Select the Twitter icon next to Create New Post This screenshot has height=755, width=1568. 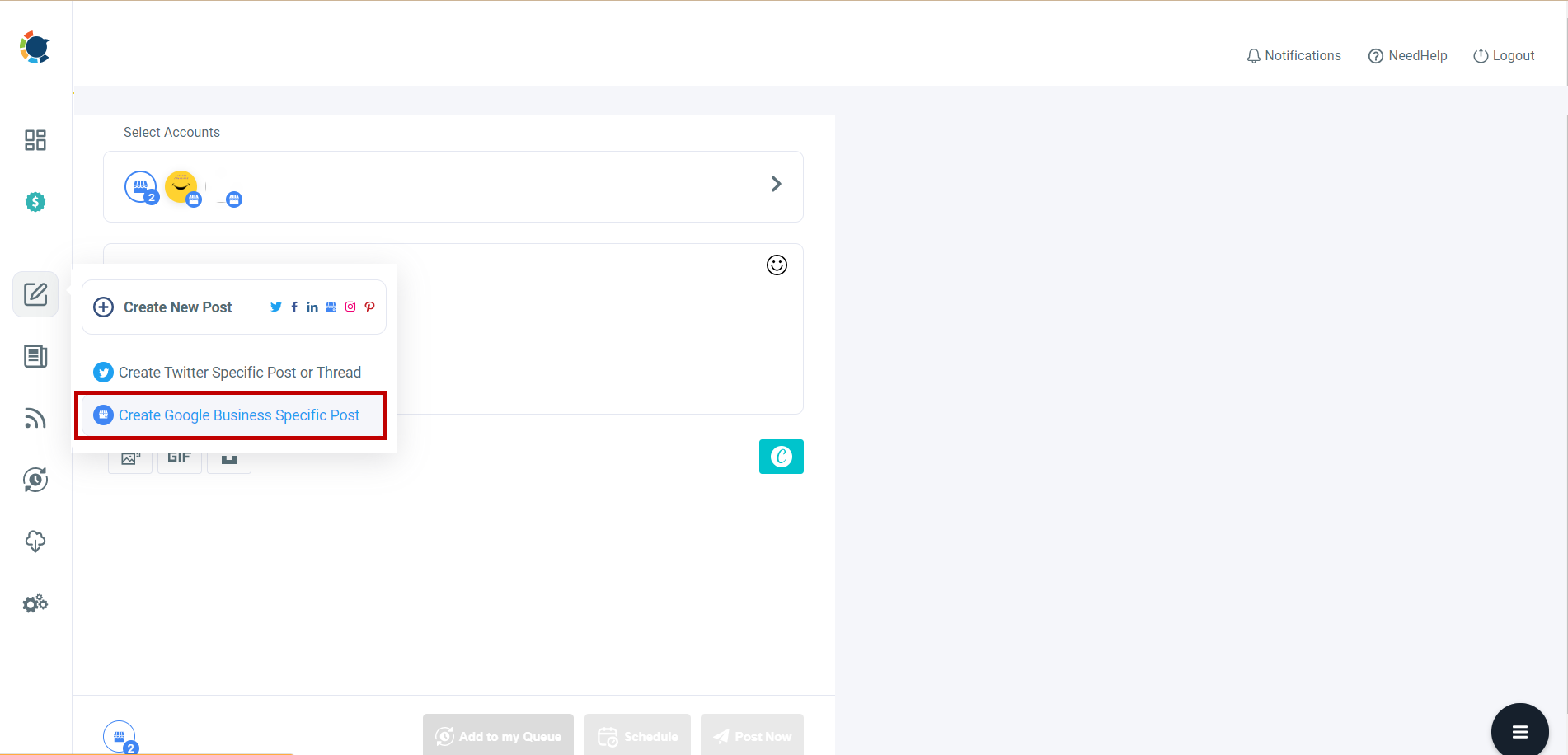point(275,306)
